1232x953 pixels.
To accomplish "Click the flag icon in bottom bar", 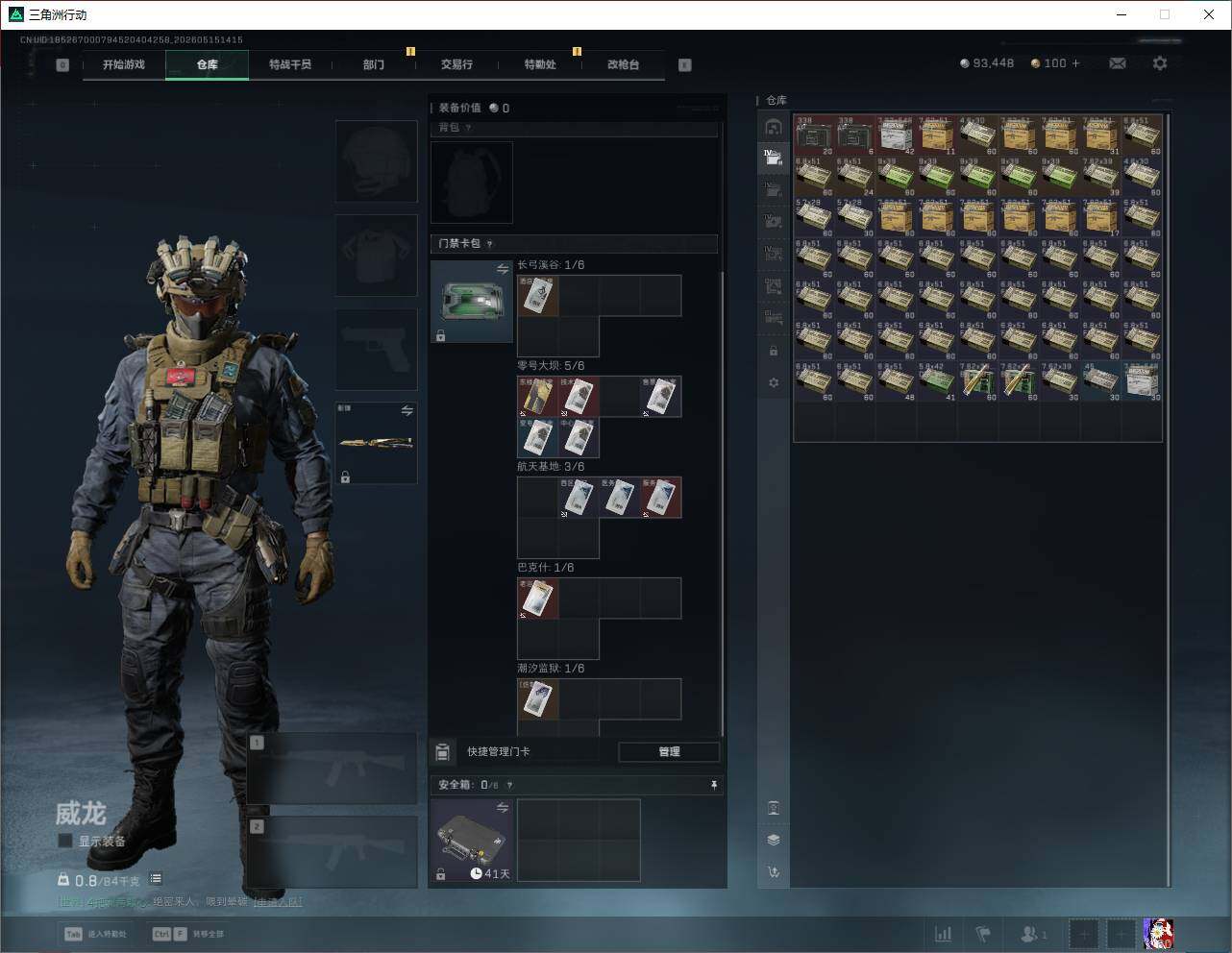I will [x=983, y=934].
